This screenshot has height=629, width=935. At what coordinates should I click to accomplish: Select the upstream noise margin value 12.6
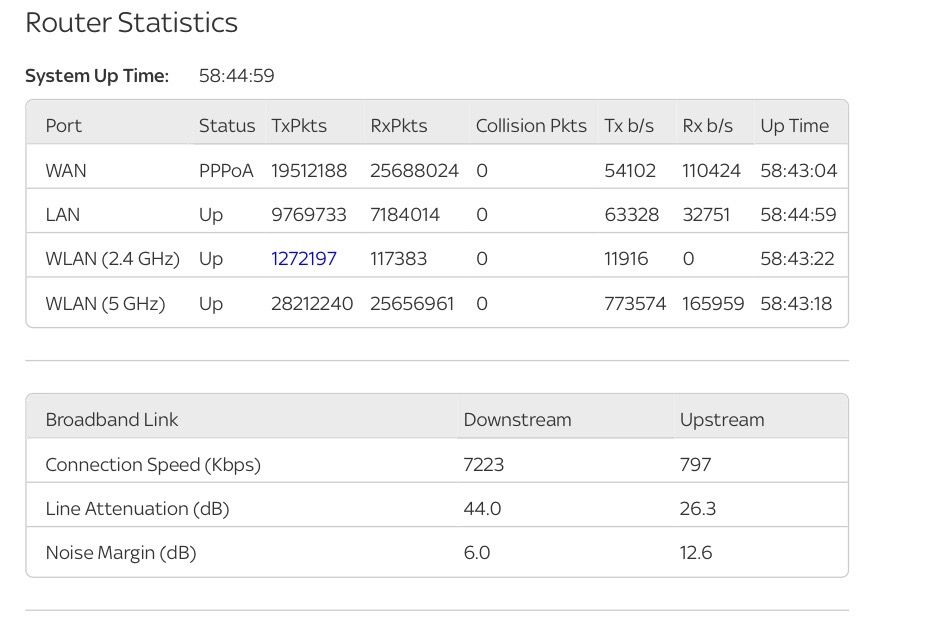696,553
